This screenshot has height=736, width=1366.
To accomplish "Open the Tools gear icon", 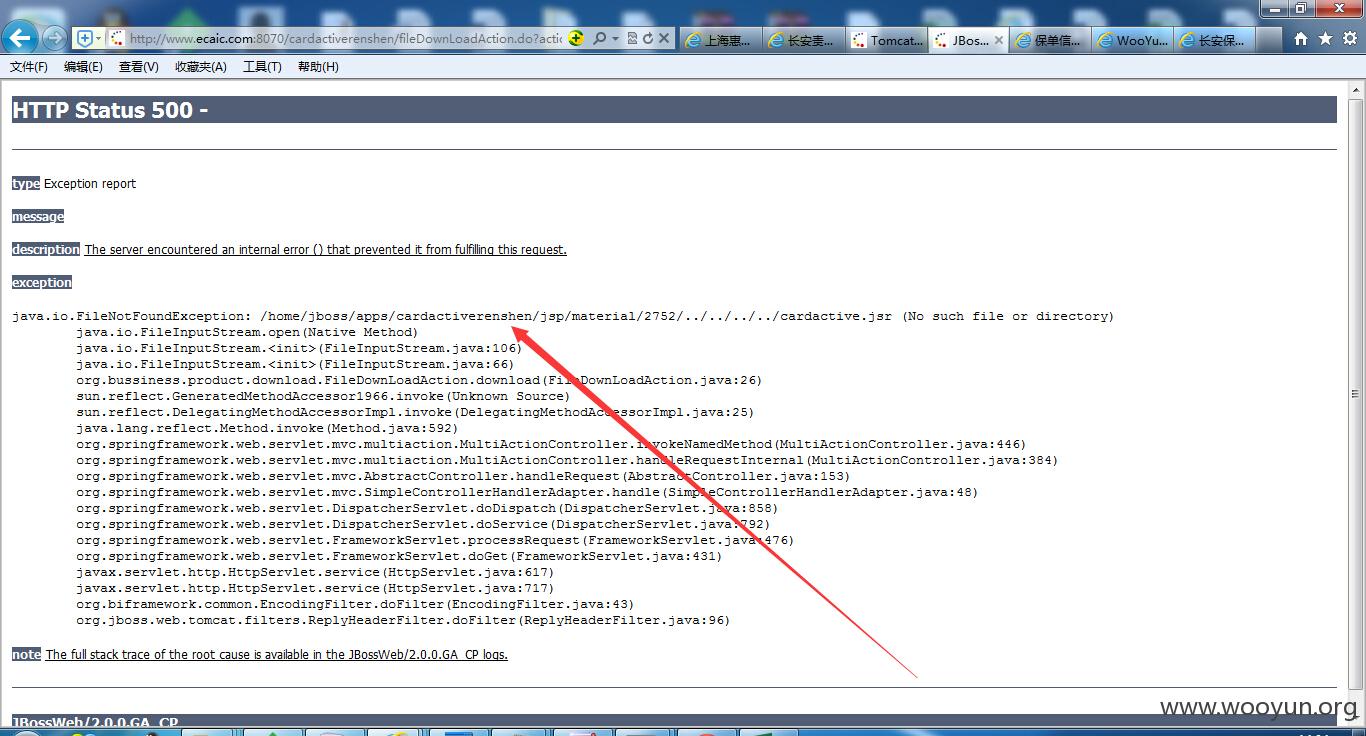I will coord(1349,38).
